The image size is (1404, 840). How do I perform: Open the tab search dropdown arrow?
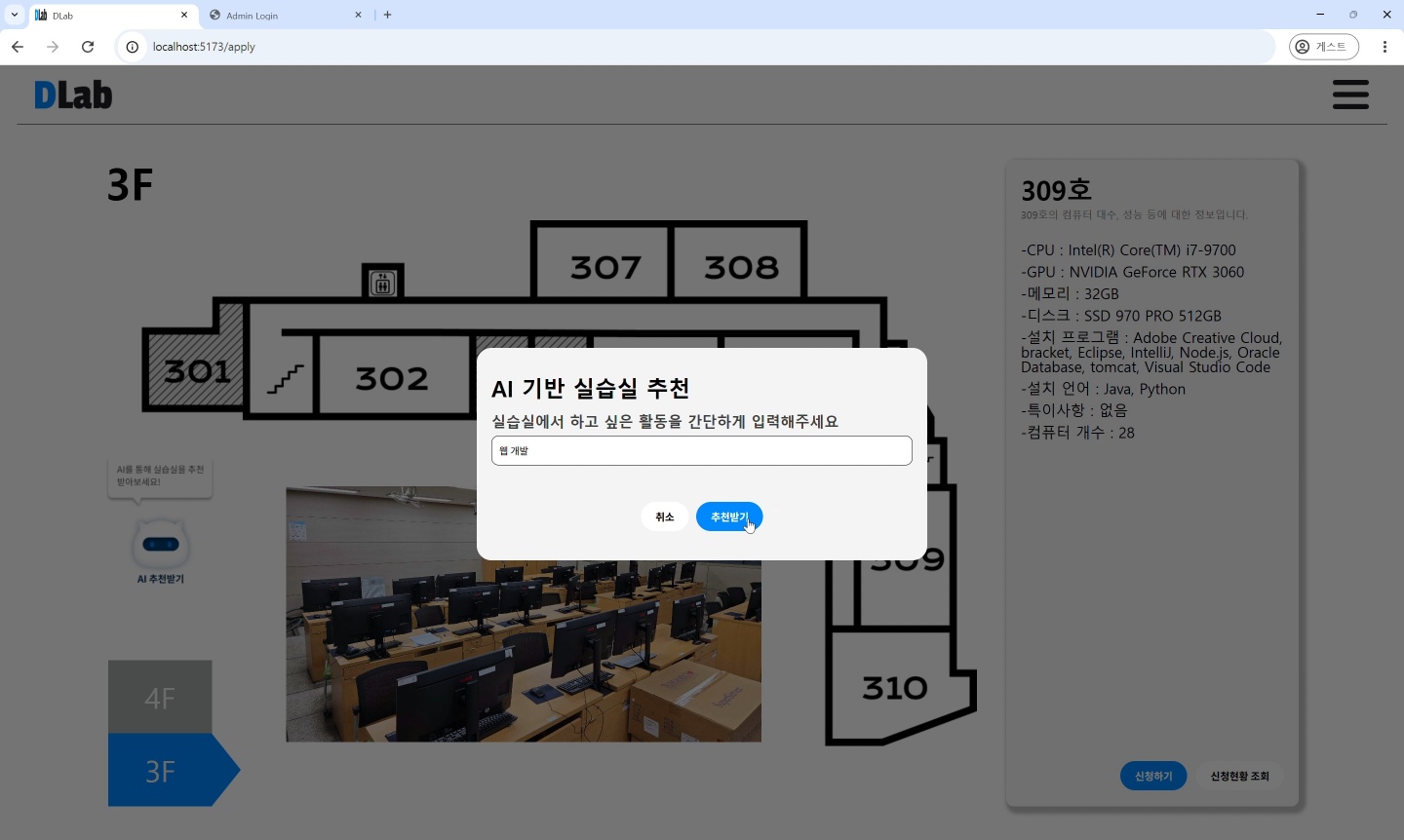(x=14, y=15)
